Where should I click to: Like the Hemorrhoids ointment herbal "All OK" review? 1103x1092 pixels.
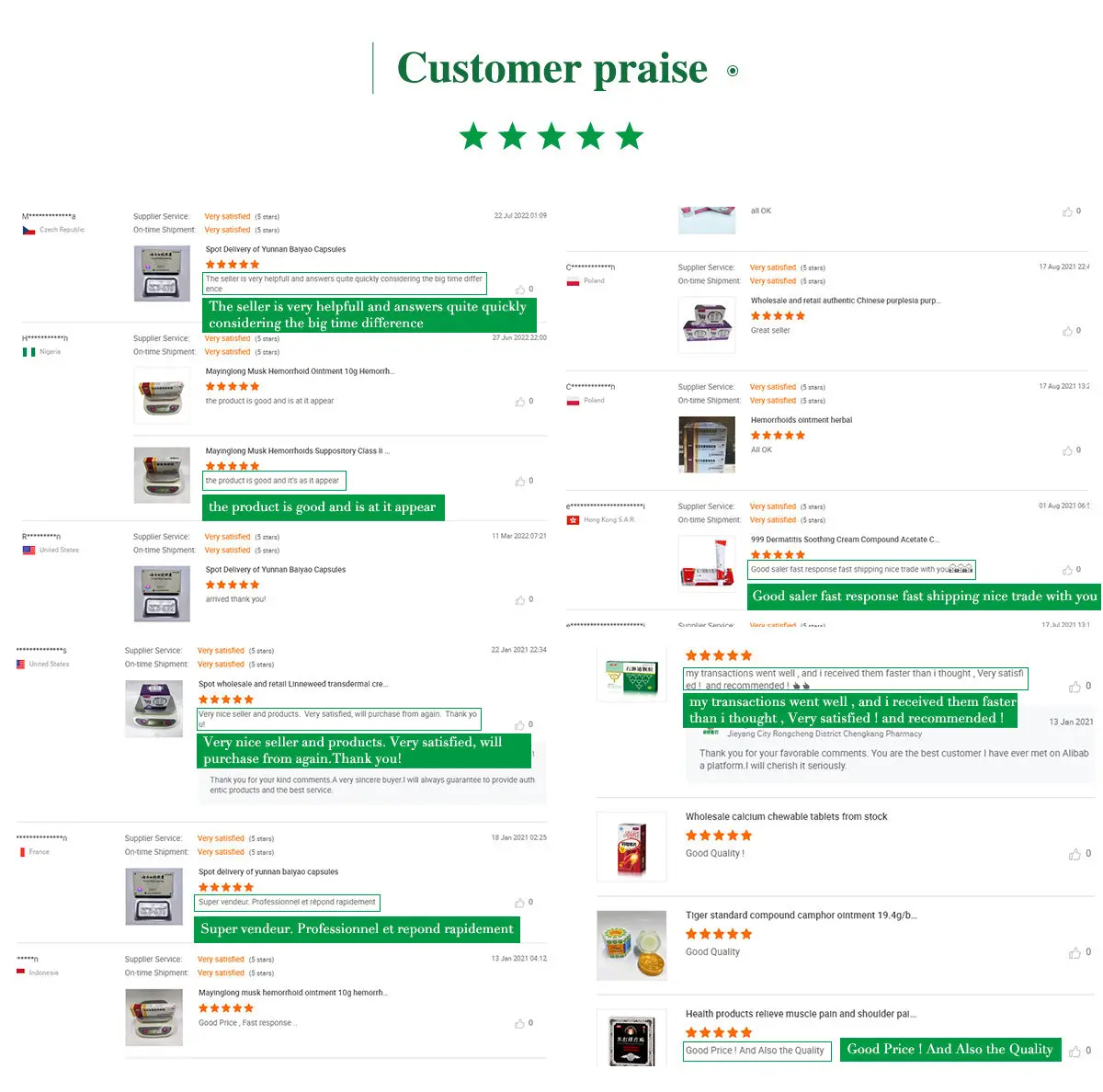point(1067,450)
